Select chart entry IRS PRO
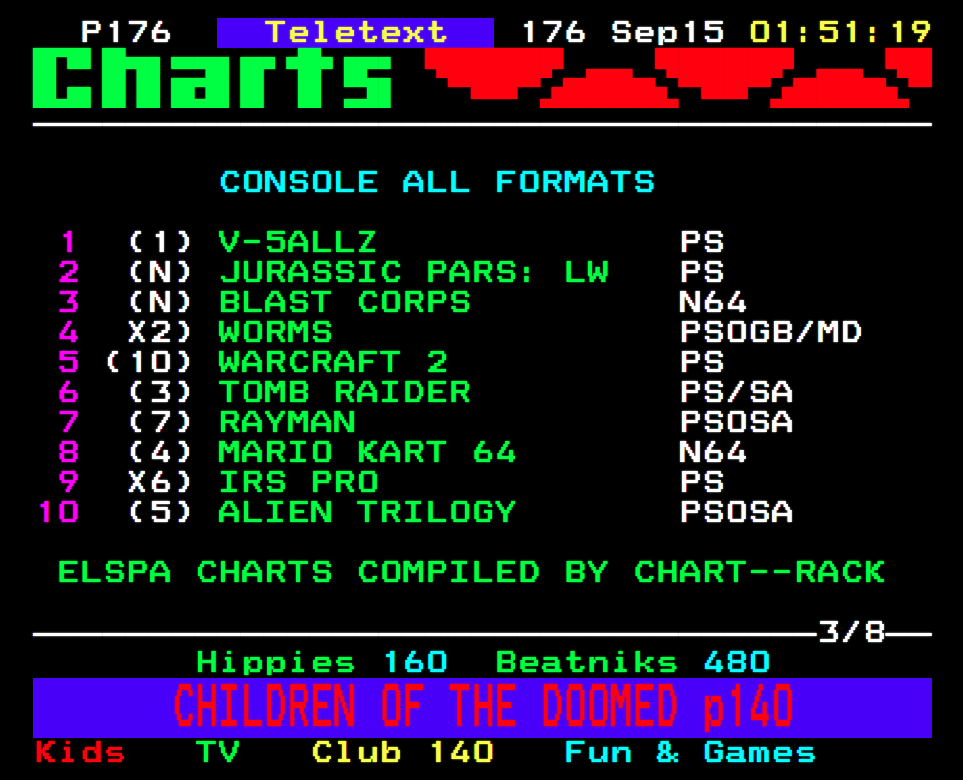The image size is (963, 780). pyautogui.click(x=298, y=482)
